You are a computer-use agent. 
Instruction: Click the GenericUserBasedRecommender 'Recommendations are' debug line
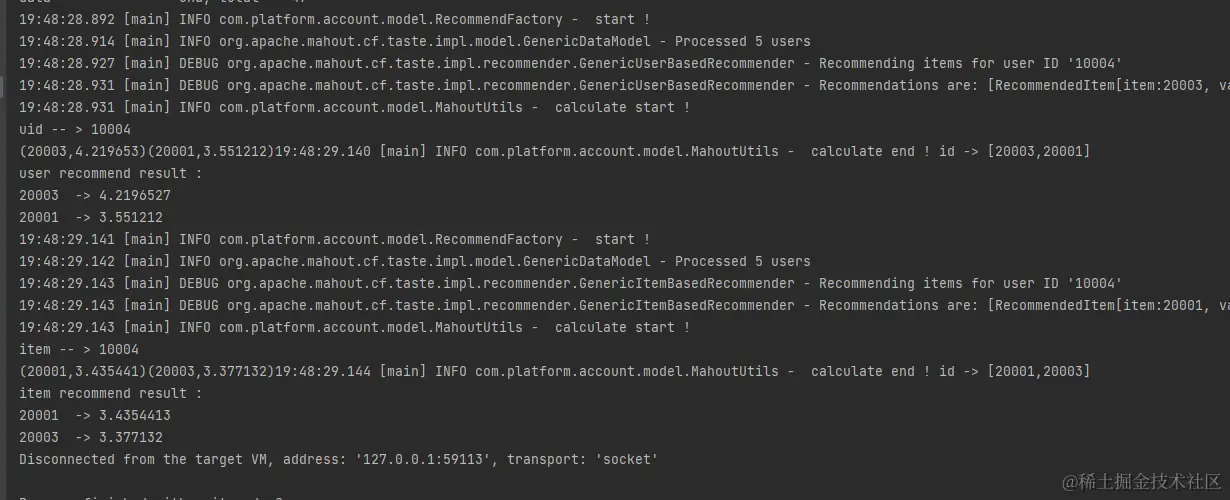point(620,86)
